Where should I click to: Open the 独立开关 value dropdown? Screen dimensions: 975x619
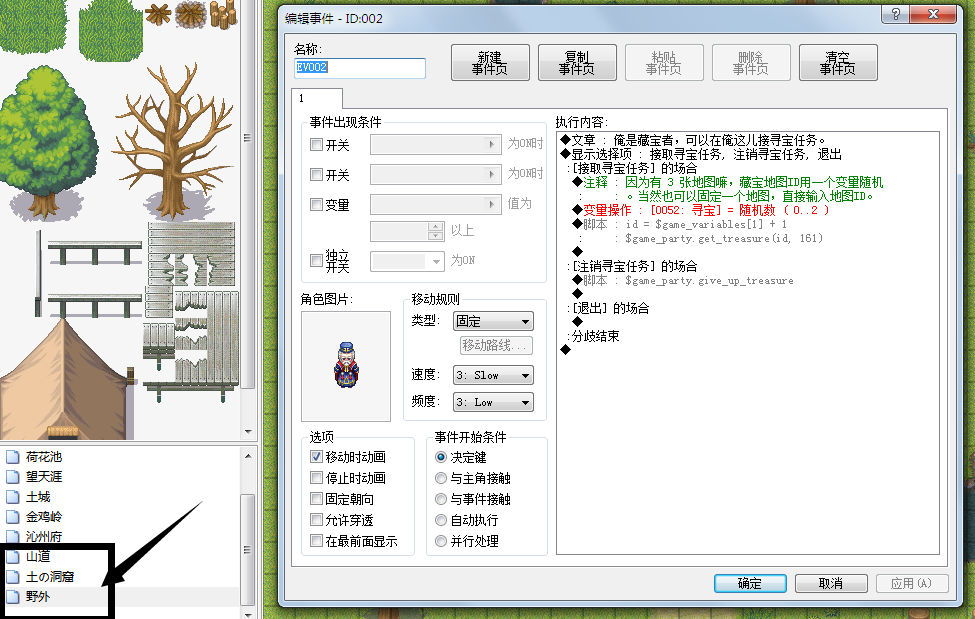pos(407,261)
